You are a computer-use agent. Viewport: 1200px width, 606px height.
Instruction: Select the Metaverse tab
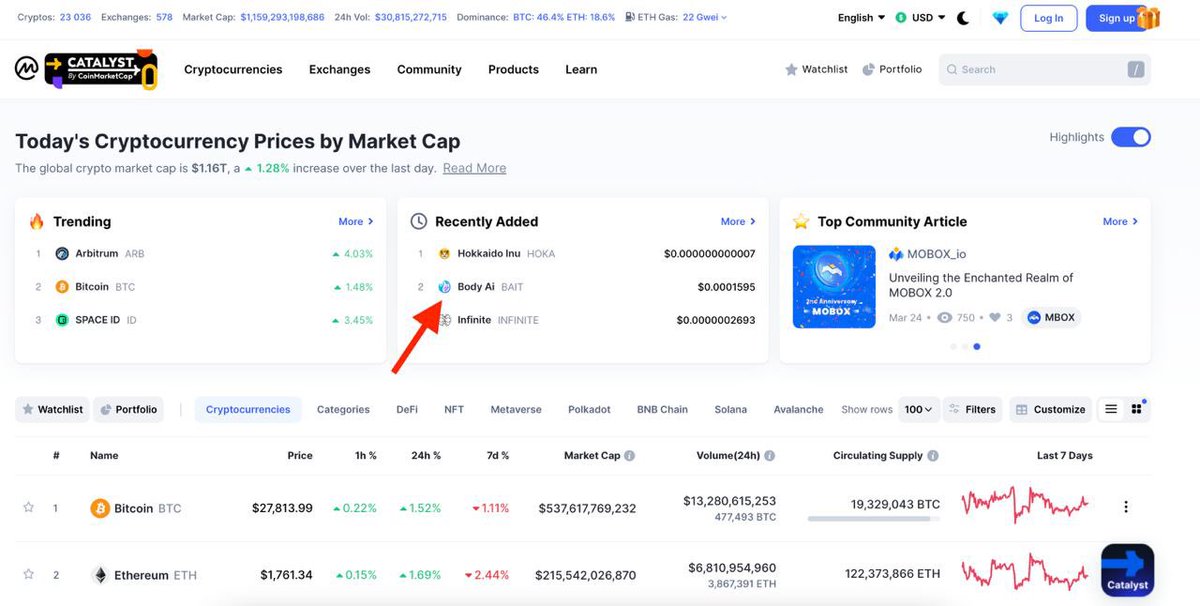(516, 409)
